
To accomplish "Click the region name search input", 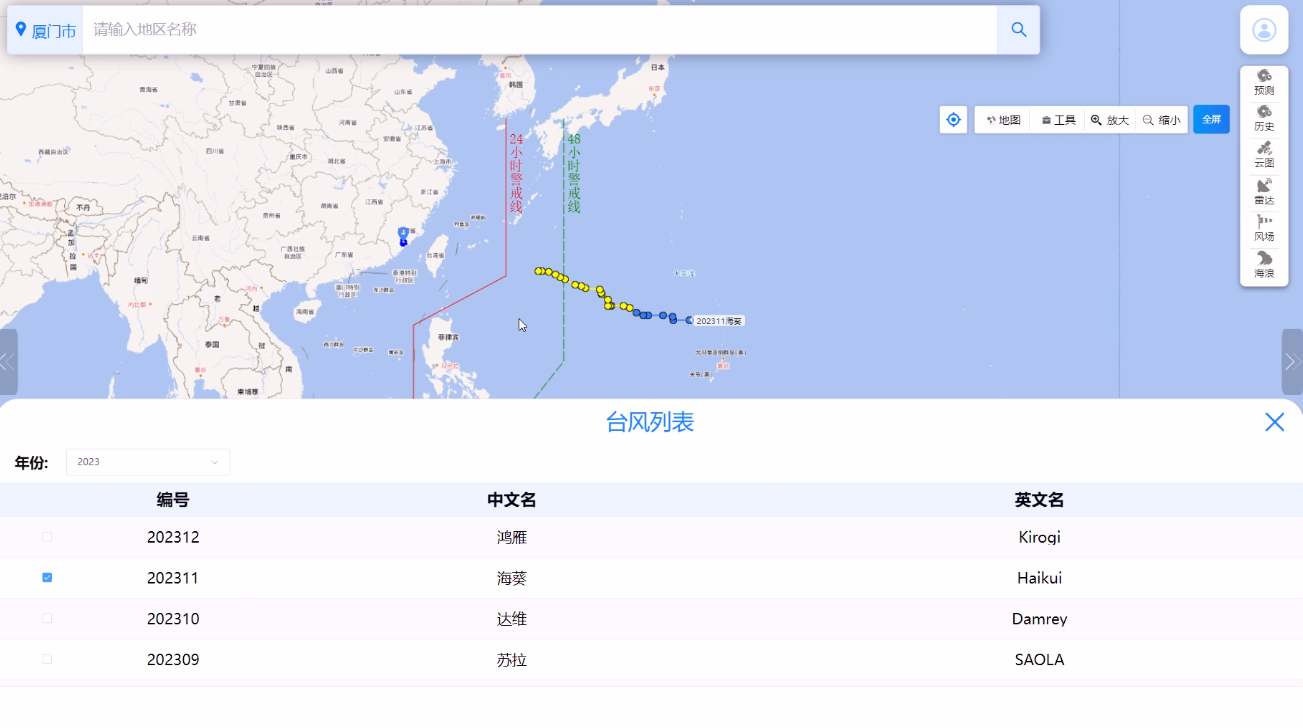I will (x=539, y=30).
